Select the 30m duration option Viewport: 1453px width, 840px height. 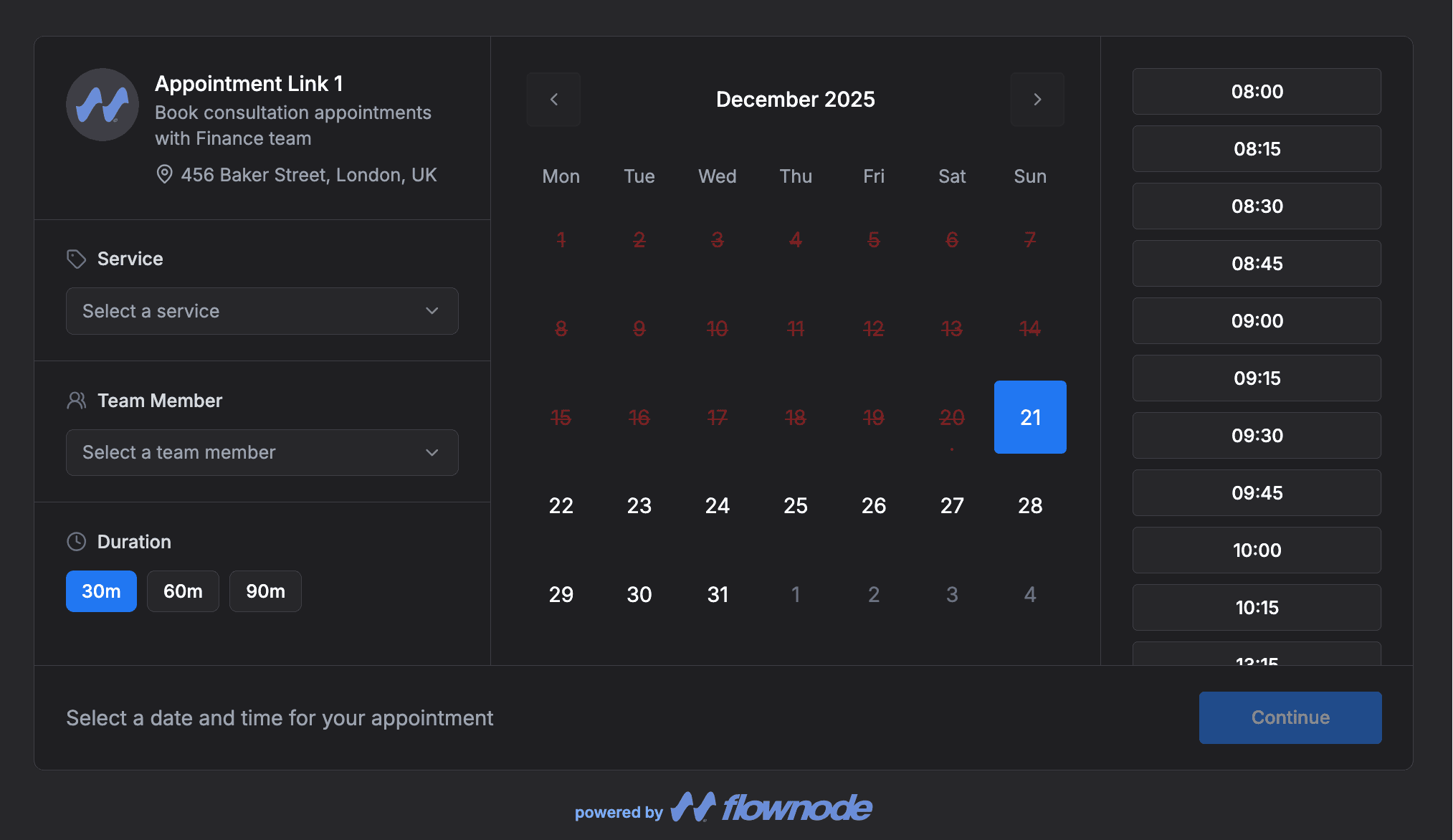[100, 591]
